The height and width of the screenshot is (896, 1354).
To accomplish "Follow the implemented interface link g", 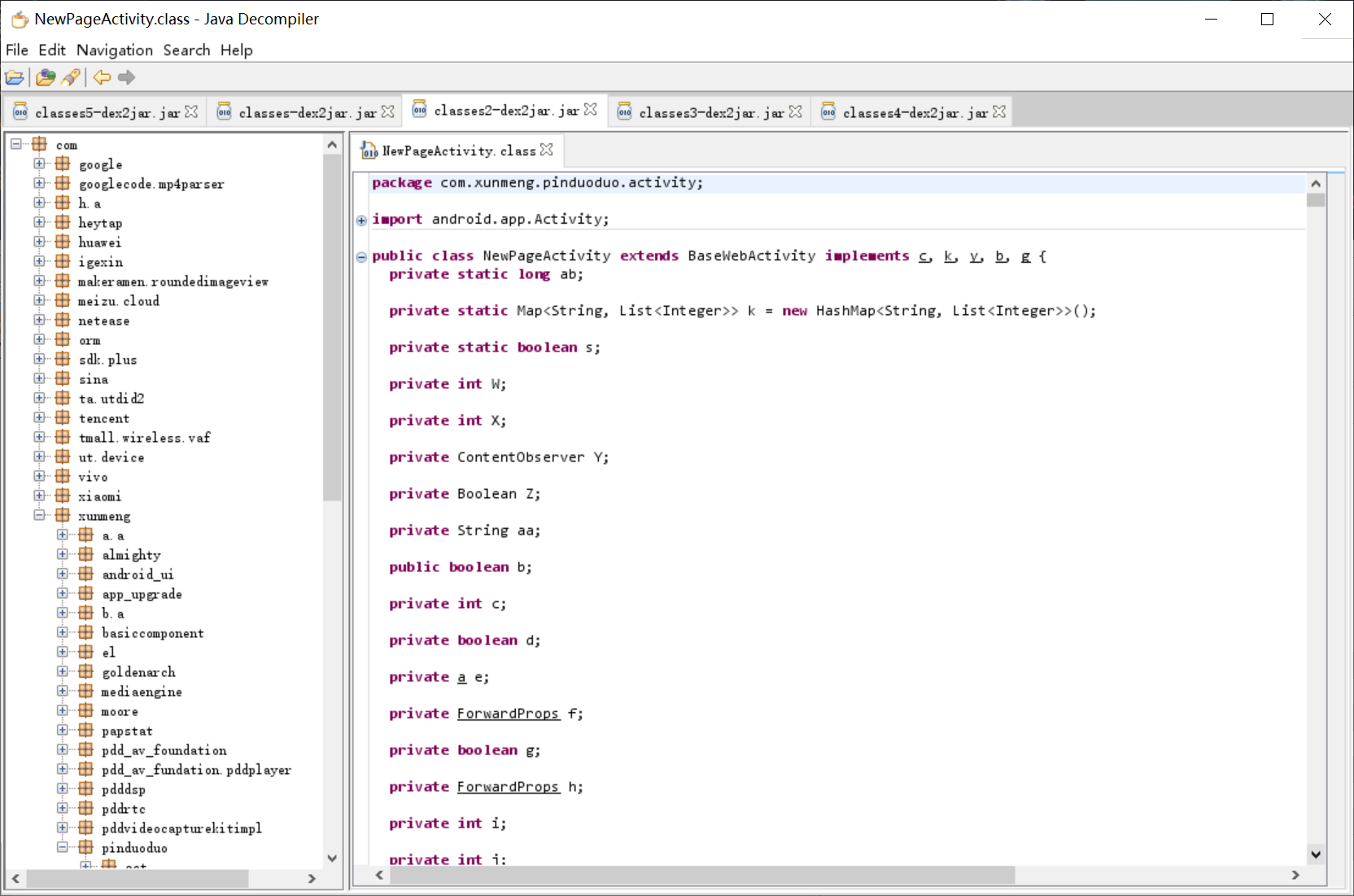I will tap(1025, 256).
